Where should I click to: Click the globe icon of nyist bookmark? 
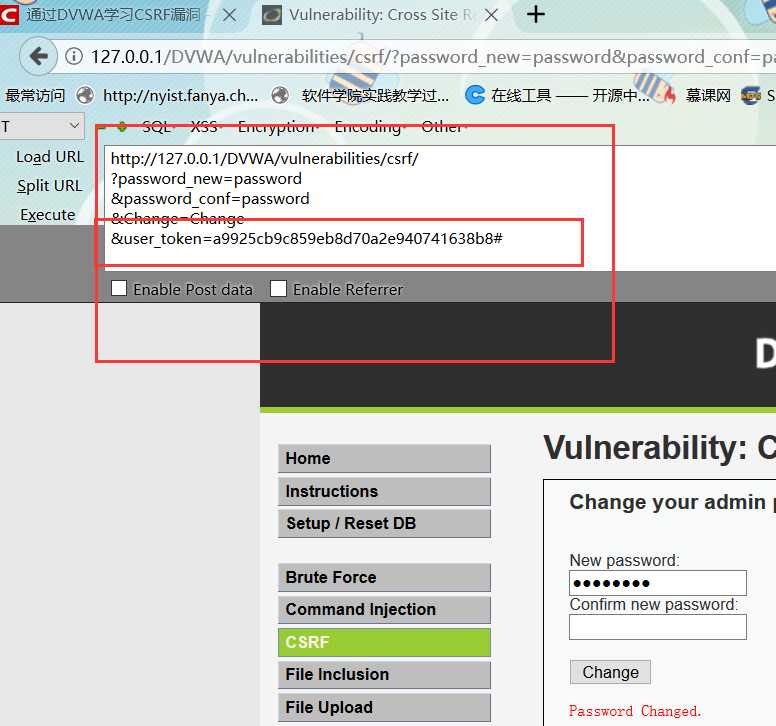85,95
